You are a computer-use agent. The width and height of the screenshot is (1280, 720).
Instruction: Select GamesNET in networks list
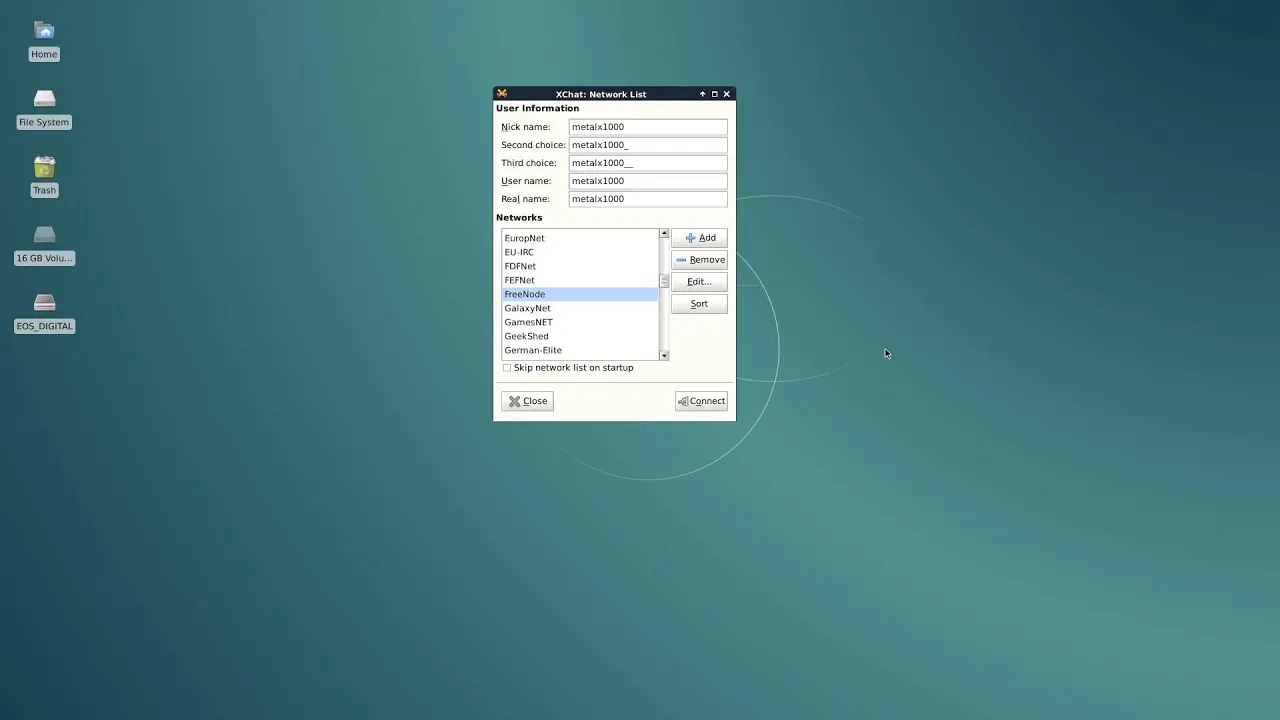(x=580, y=322)
